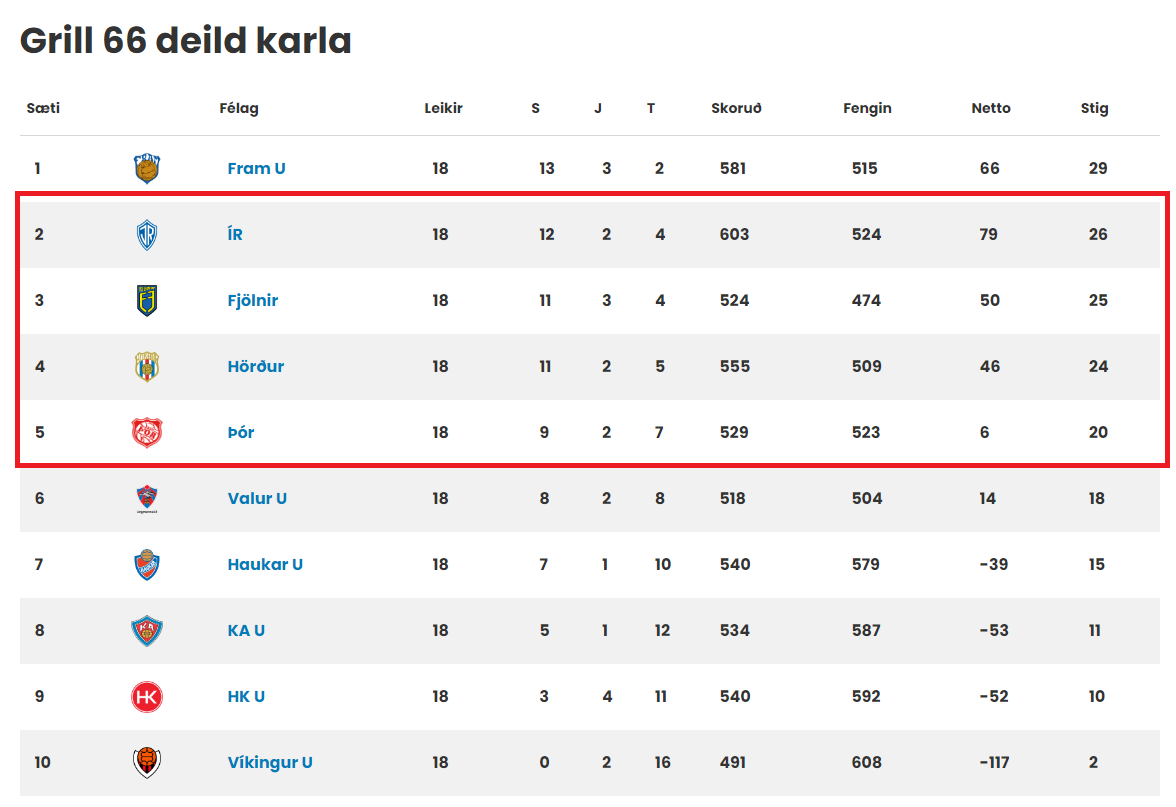Click the Skoruð column header
Image resolution: width=1176 pixels, height=807 pixels.
pos(736,108)
